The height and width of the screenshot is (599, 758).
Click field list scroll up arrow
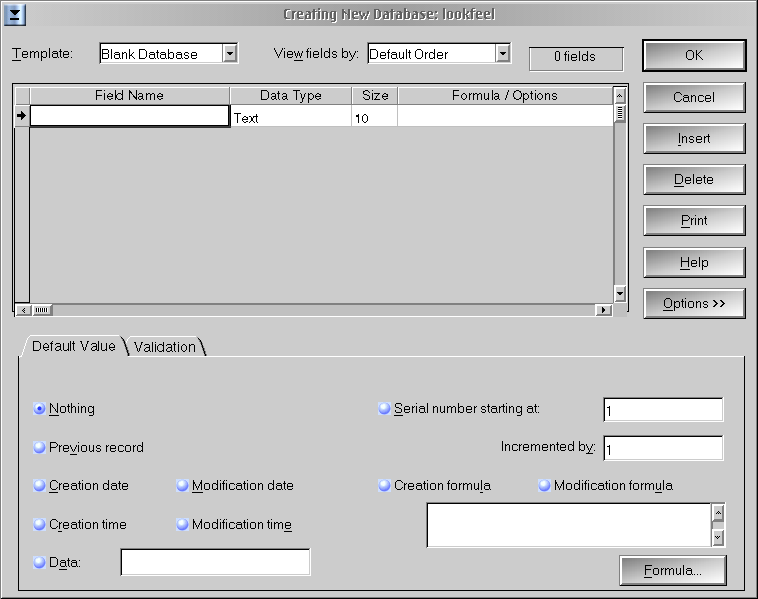(x=620, y=96)
